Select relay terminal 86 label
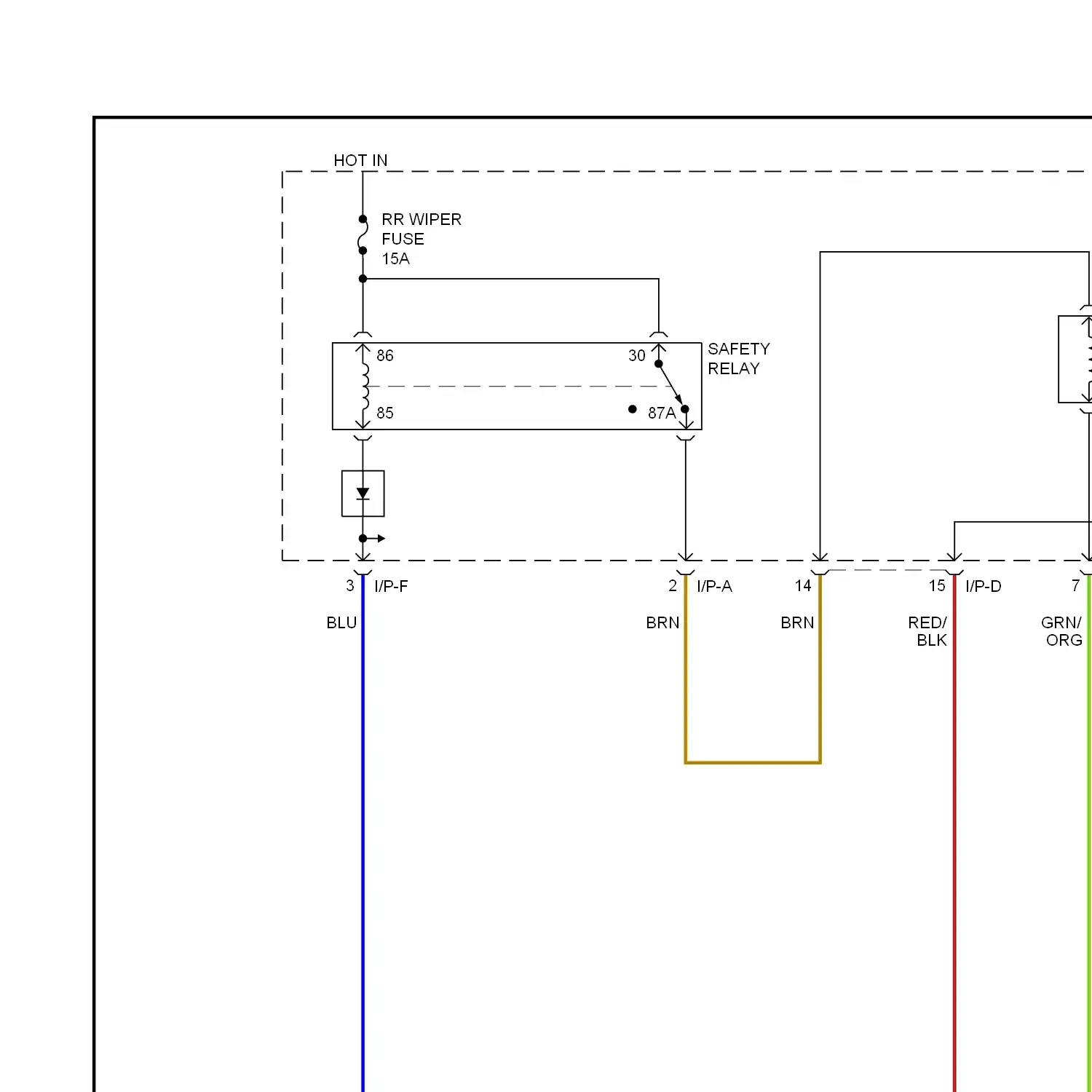The height and width of the screenshot is (1092, 1092). (384, 355)
